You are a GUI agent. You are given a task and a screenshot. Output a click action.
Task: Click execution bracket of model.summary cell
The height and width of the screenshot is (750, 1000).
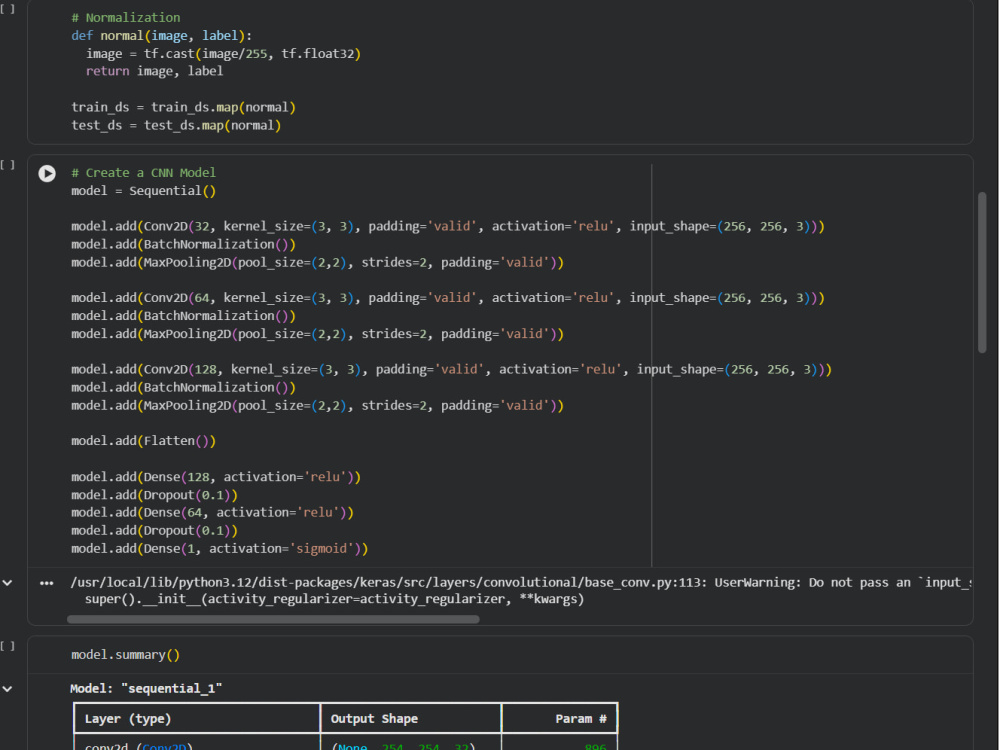pos(8,646)
